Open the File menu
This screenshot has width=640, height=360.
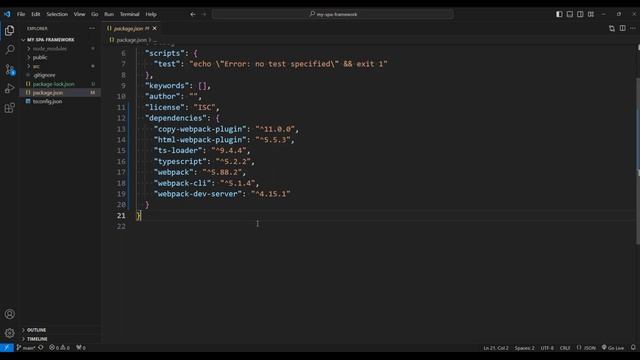click(x=21, y=14)
